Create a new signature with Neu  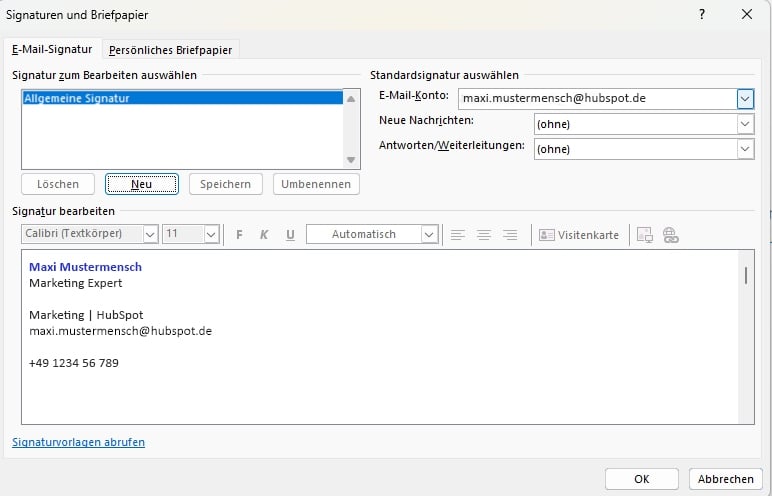pos(142,184)
